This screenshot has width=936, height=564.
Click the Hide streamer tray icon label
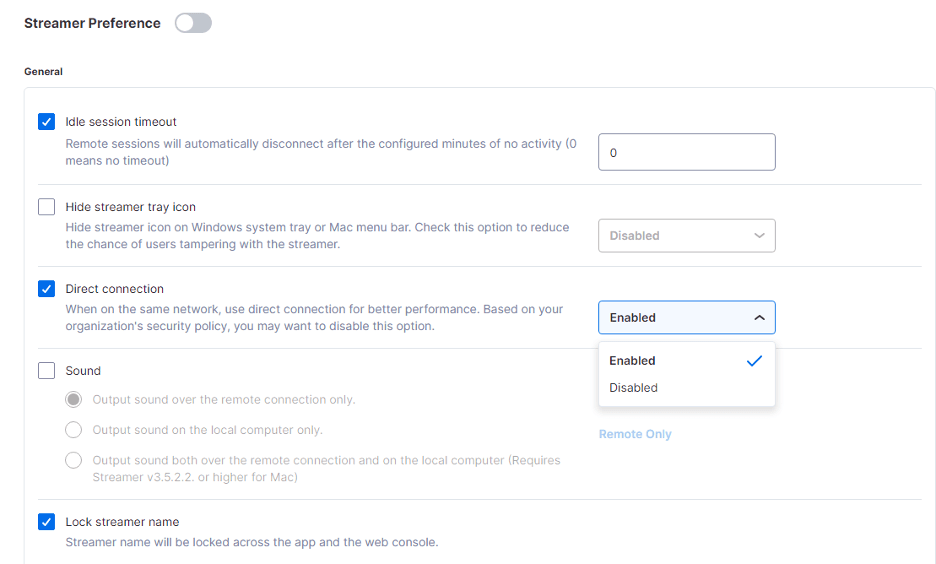[x=130, y=207]
